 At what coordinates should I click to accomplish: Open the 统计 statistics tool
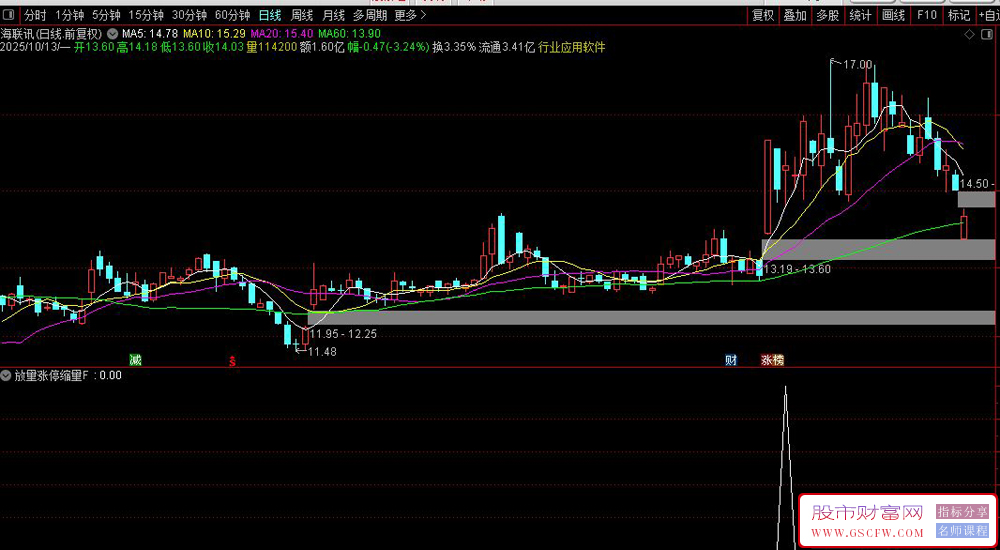(860, 15)
